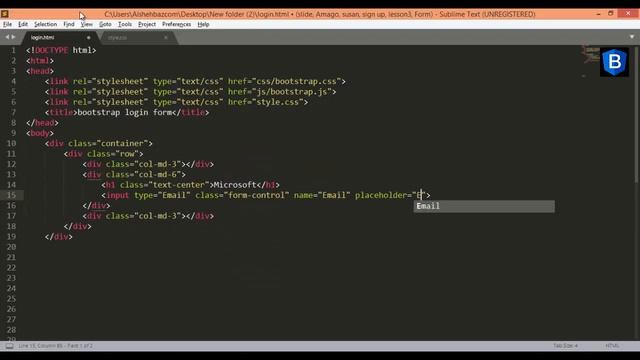The image size is (640, 360).
Task: Click the opening <html> tag on line 2
Action: [x=40, y=60]
